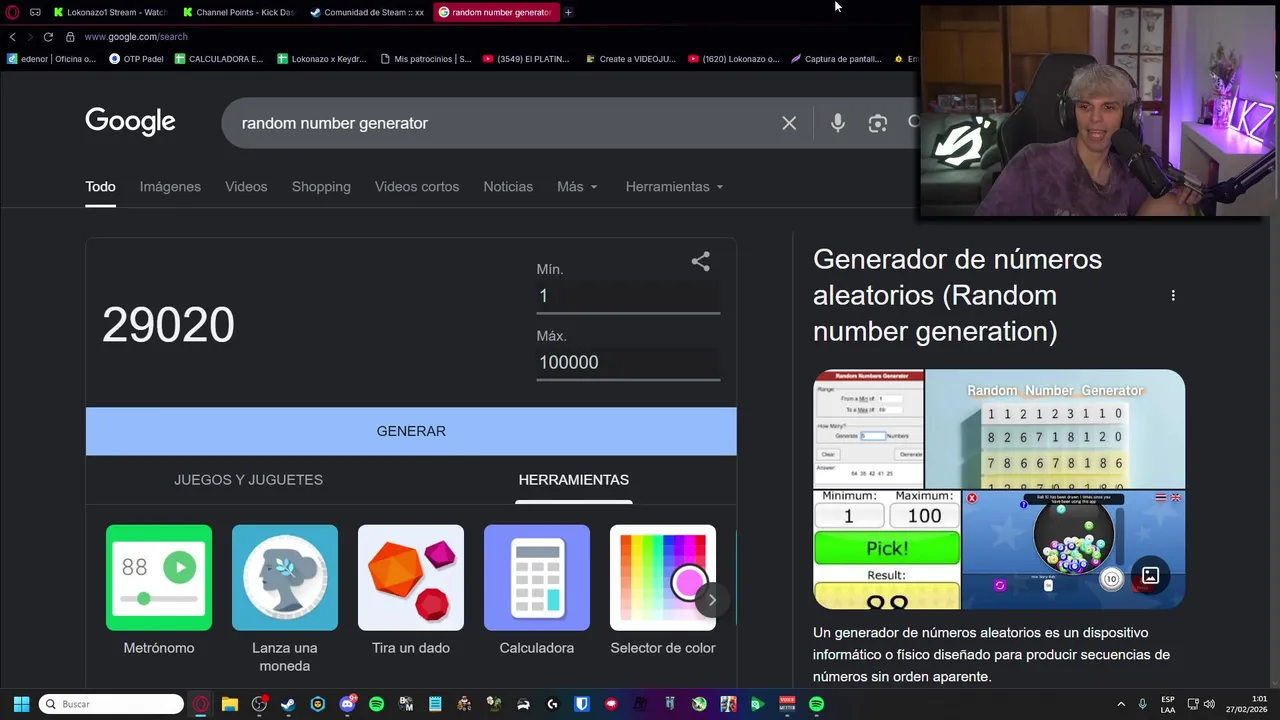Switch to Channel Points Kick browser tab
The image size is (1280, 720).
tap(240, 12)
